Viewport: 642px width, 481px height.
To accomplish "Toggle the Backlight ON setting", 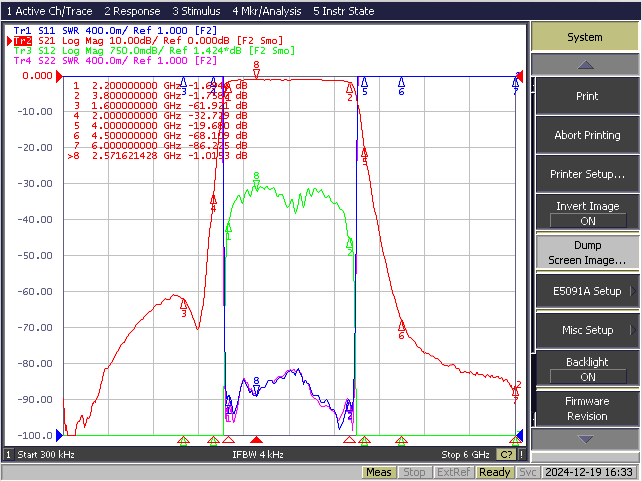I will [x=587, y=369].
